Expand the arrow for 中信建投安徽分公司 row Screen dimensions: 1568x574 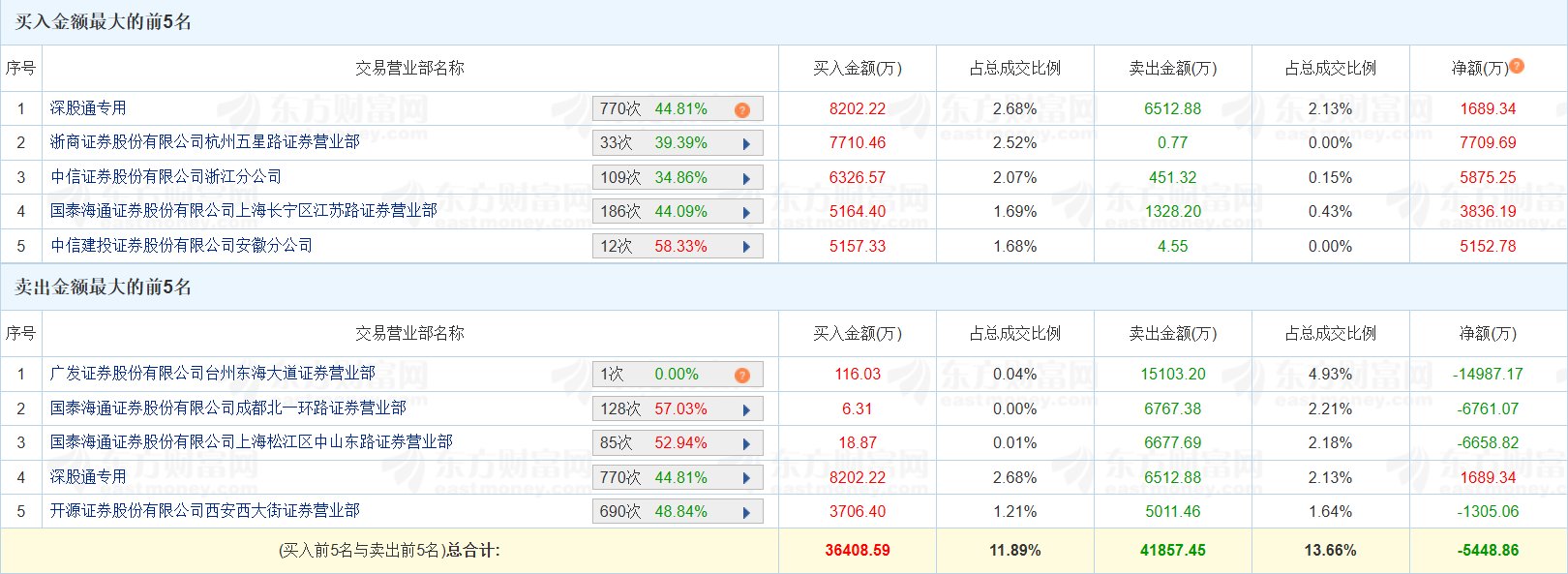746,247
